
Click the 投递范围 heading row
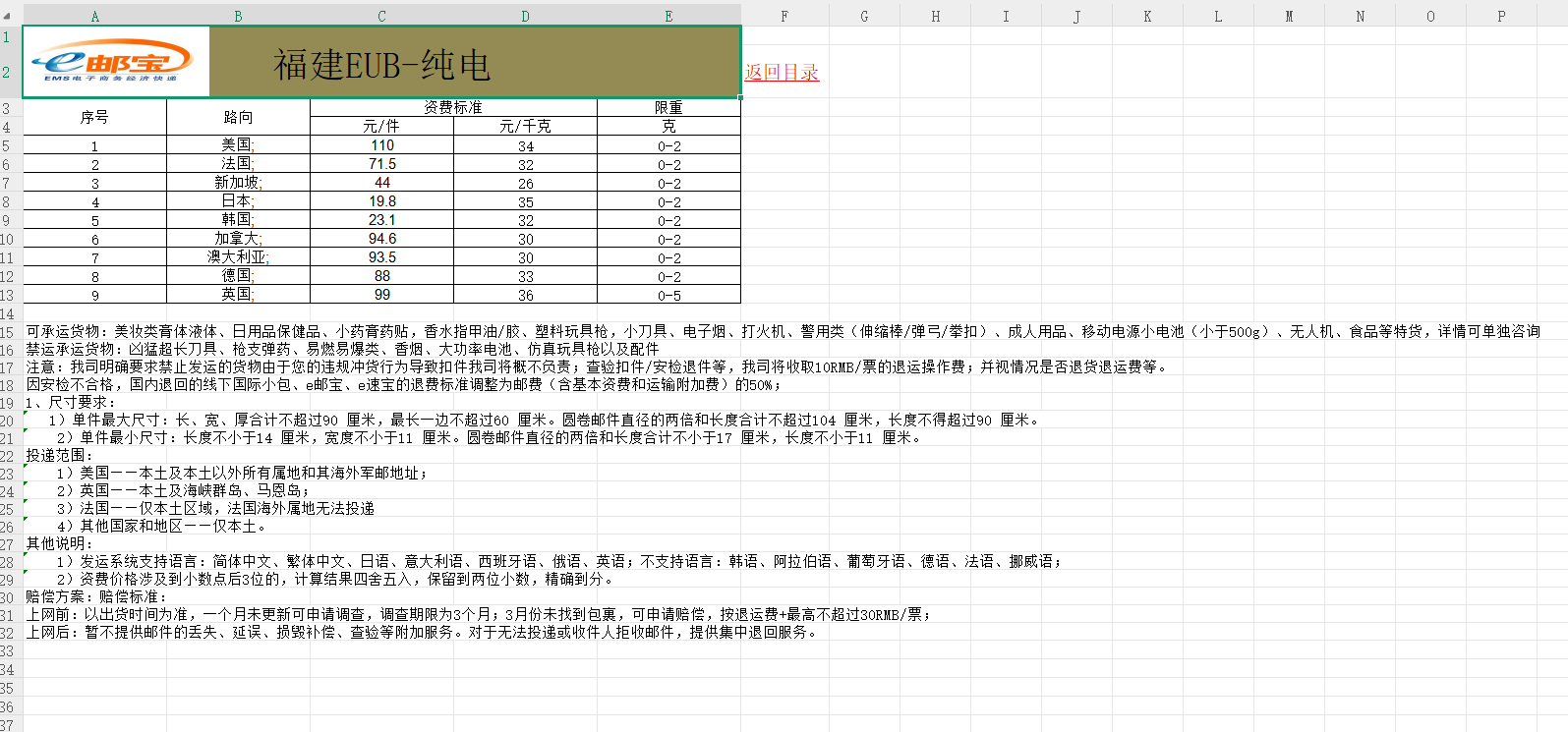coord(59,455)
